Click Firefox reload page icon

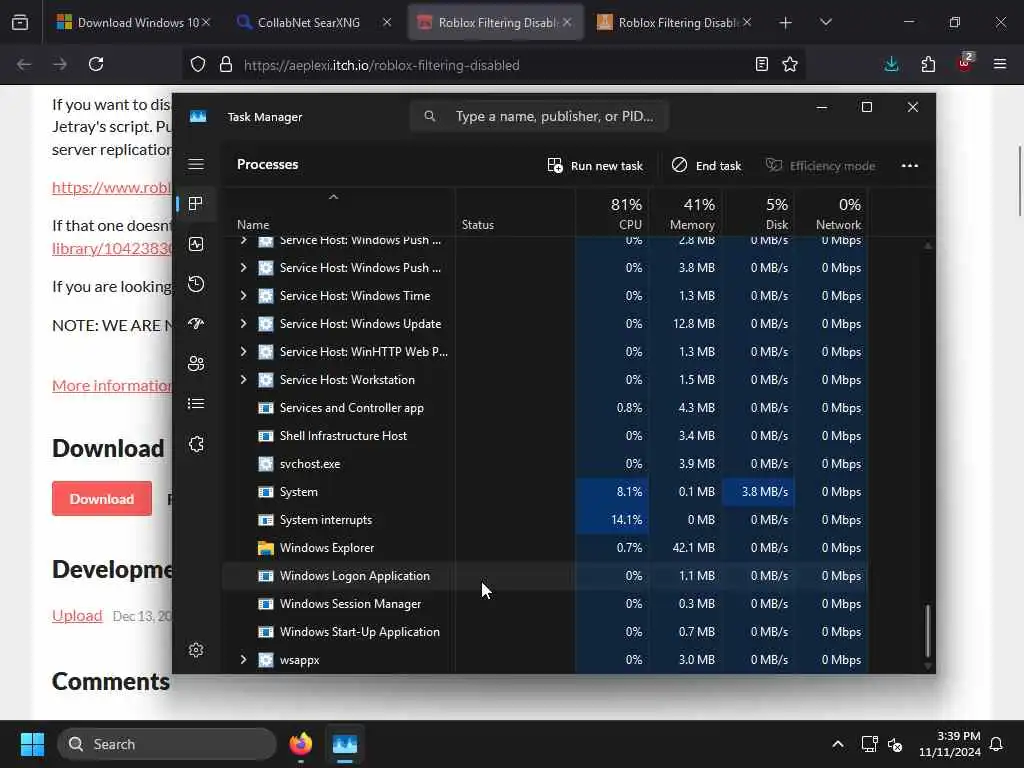tap(96, 64)
